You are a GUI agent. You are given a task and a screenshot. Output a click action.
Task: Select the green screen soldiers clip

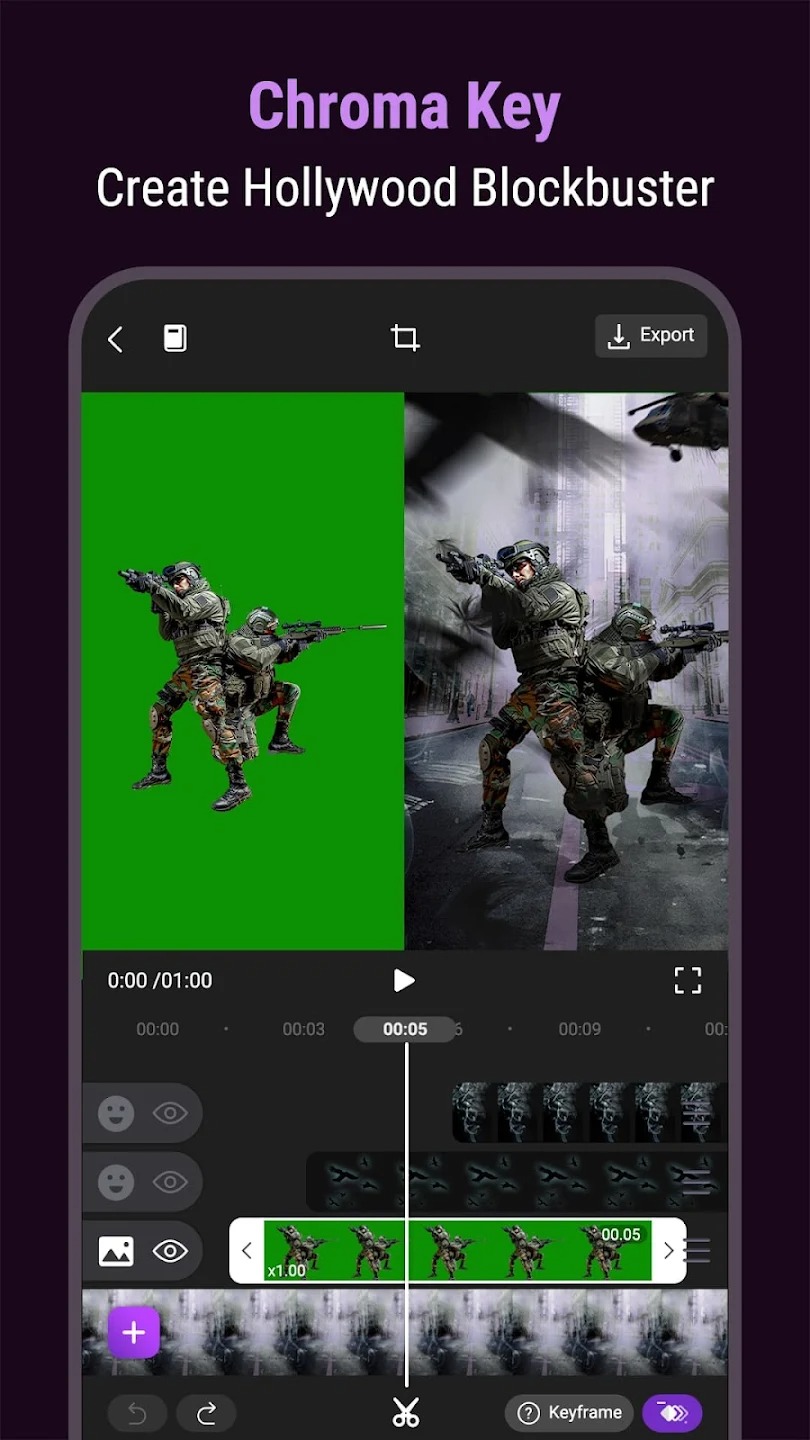457,1251
